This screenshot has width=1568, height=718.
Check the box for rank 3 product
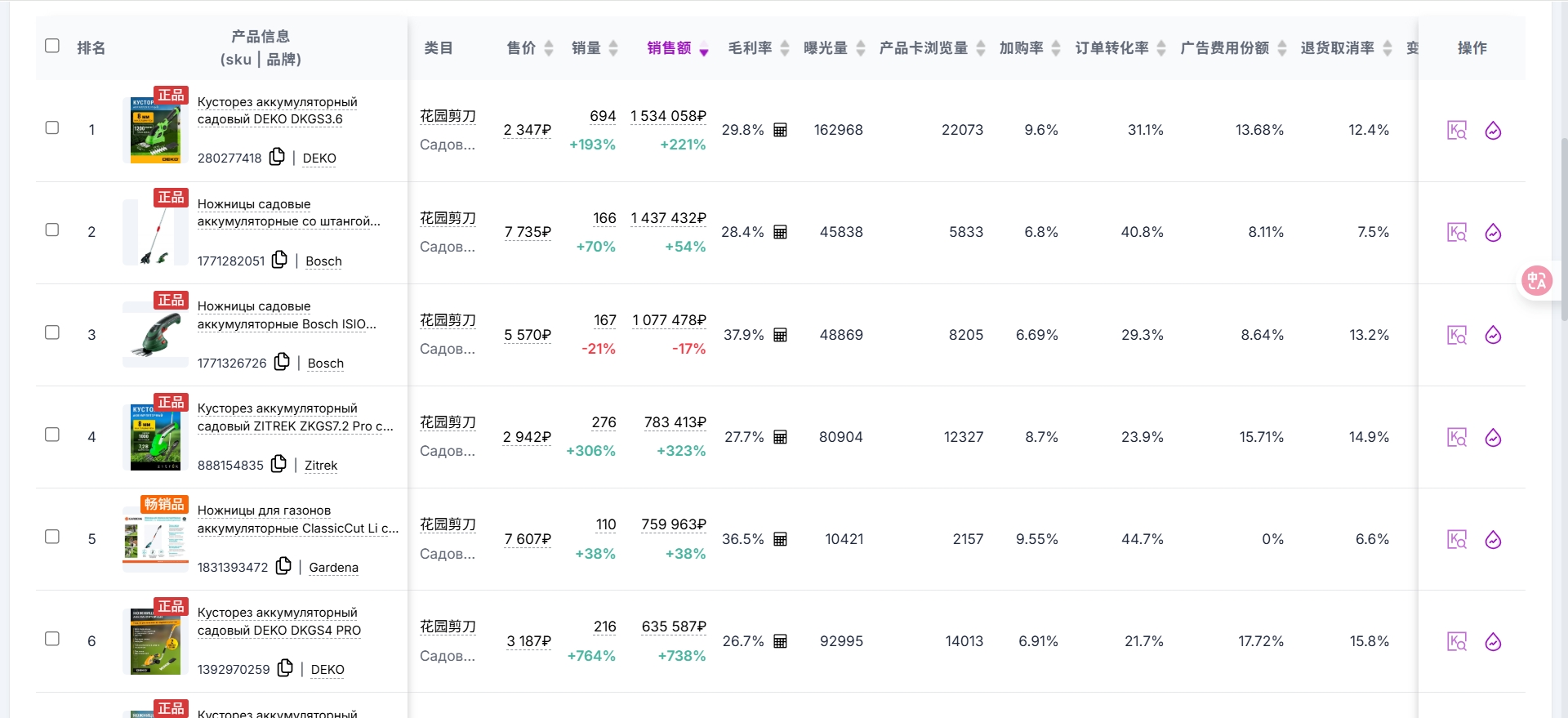[52, 332]
